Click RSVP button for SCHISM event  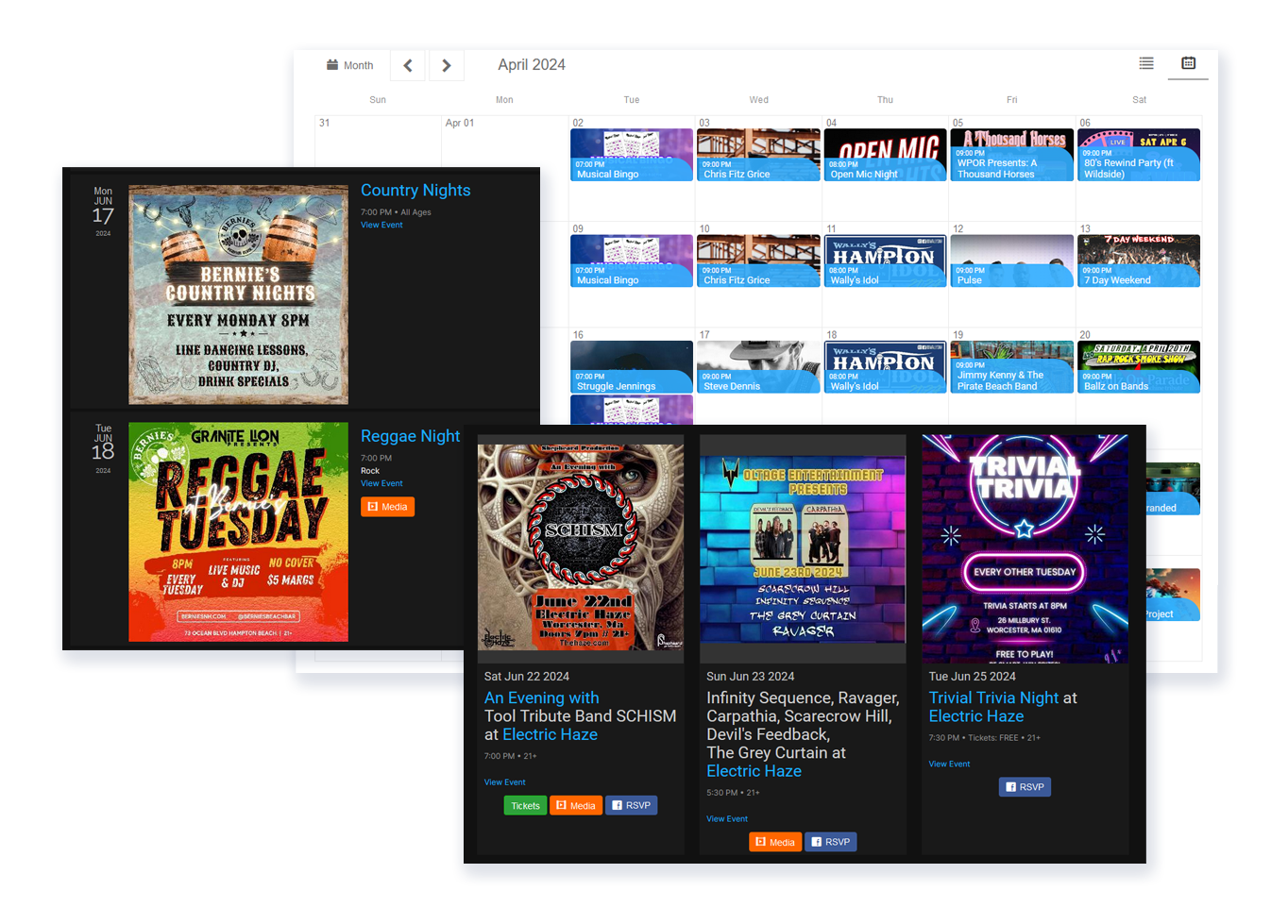[x=631, y=805]
